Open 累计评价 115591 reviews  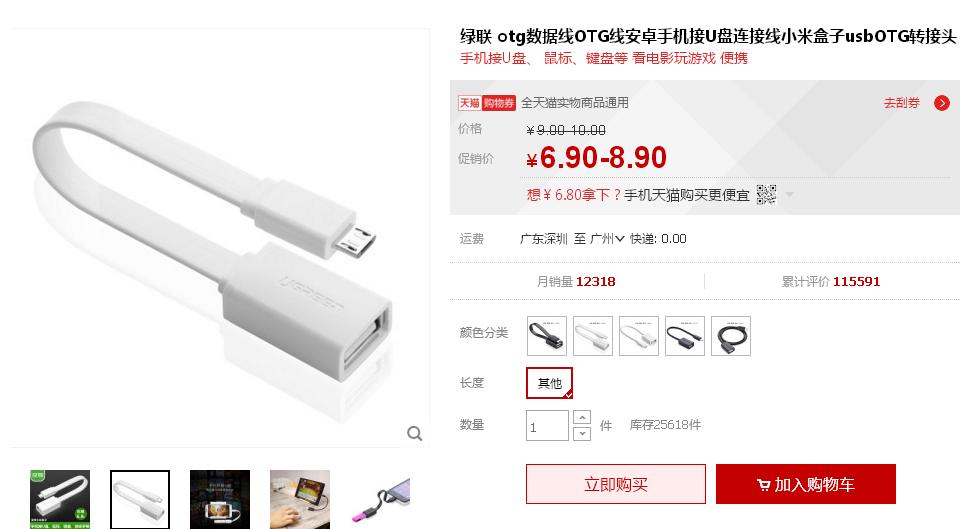(x=831, y=282)
